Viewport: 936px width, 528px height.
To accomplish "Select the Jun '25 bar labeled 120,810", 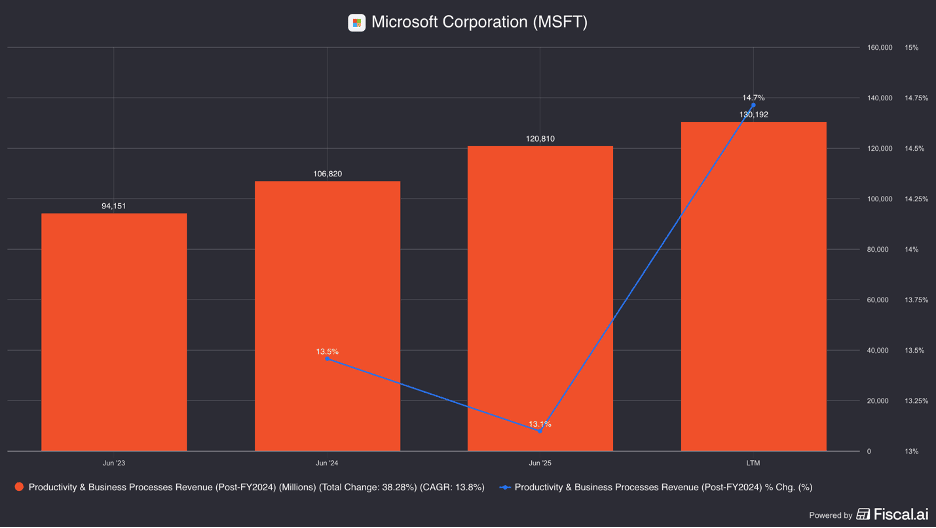I will click(540, 298).
